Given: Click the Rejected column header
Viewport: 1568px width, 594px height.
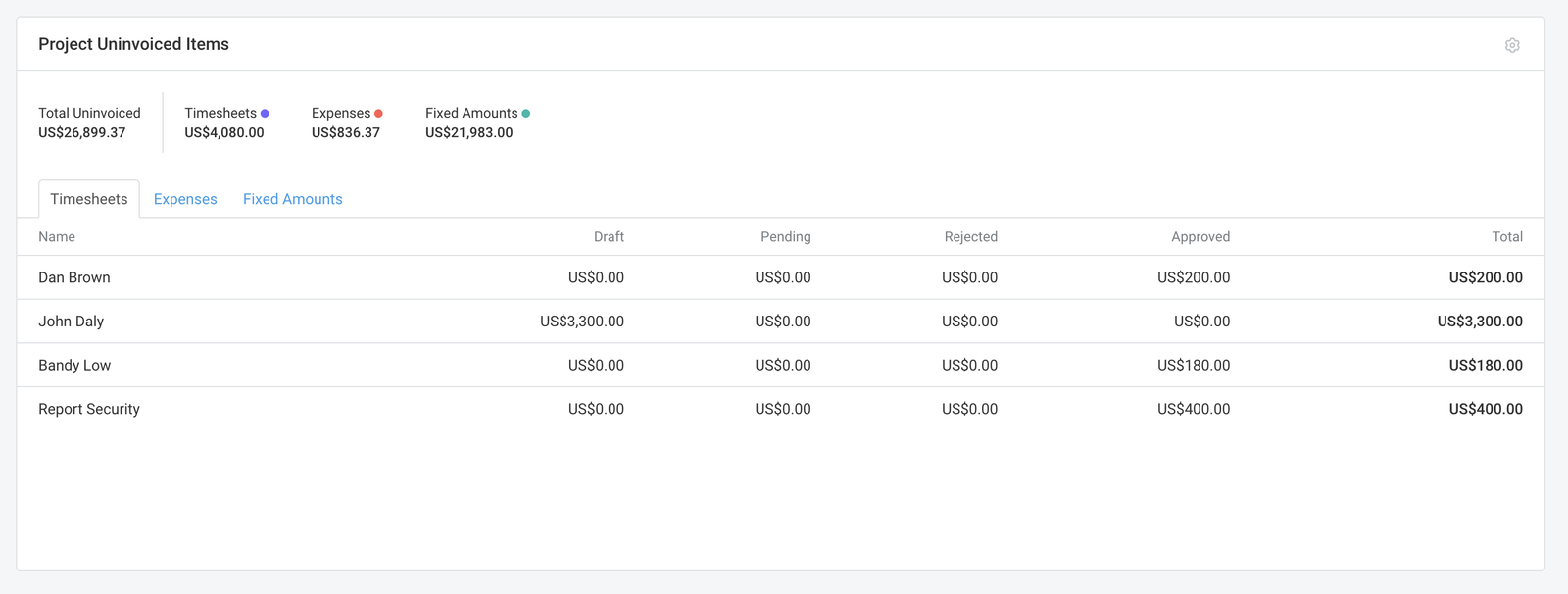Looking at the screenshot, I should [970, 237].
